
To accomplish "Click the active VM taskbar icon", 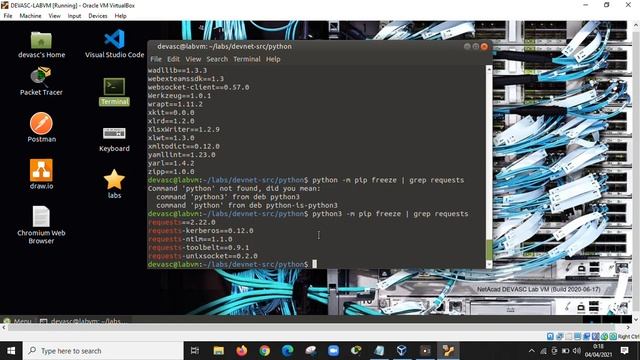I will coord(448,351).
